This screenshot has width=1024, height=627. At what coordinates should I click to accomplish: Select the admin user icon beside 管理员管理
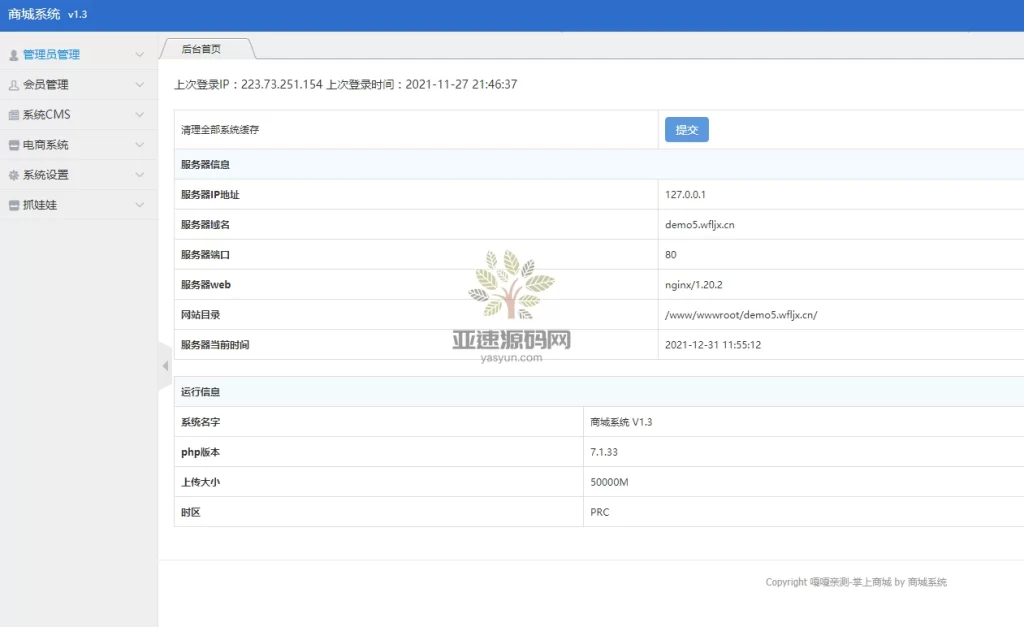coord(13,55)
